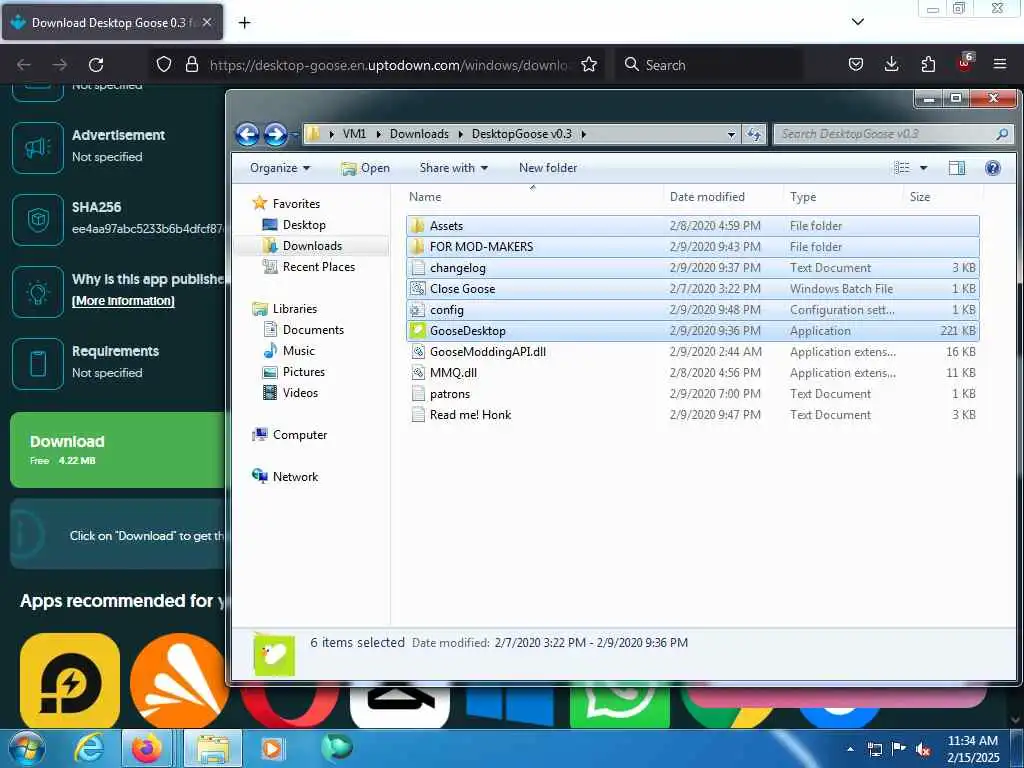Open the Explorer help question-mark icon
1024x768 pixels.
coord(993,168)
